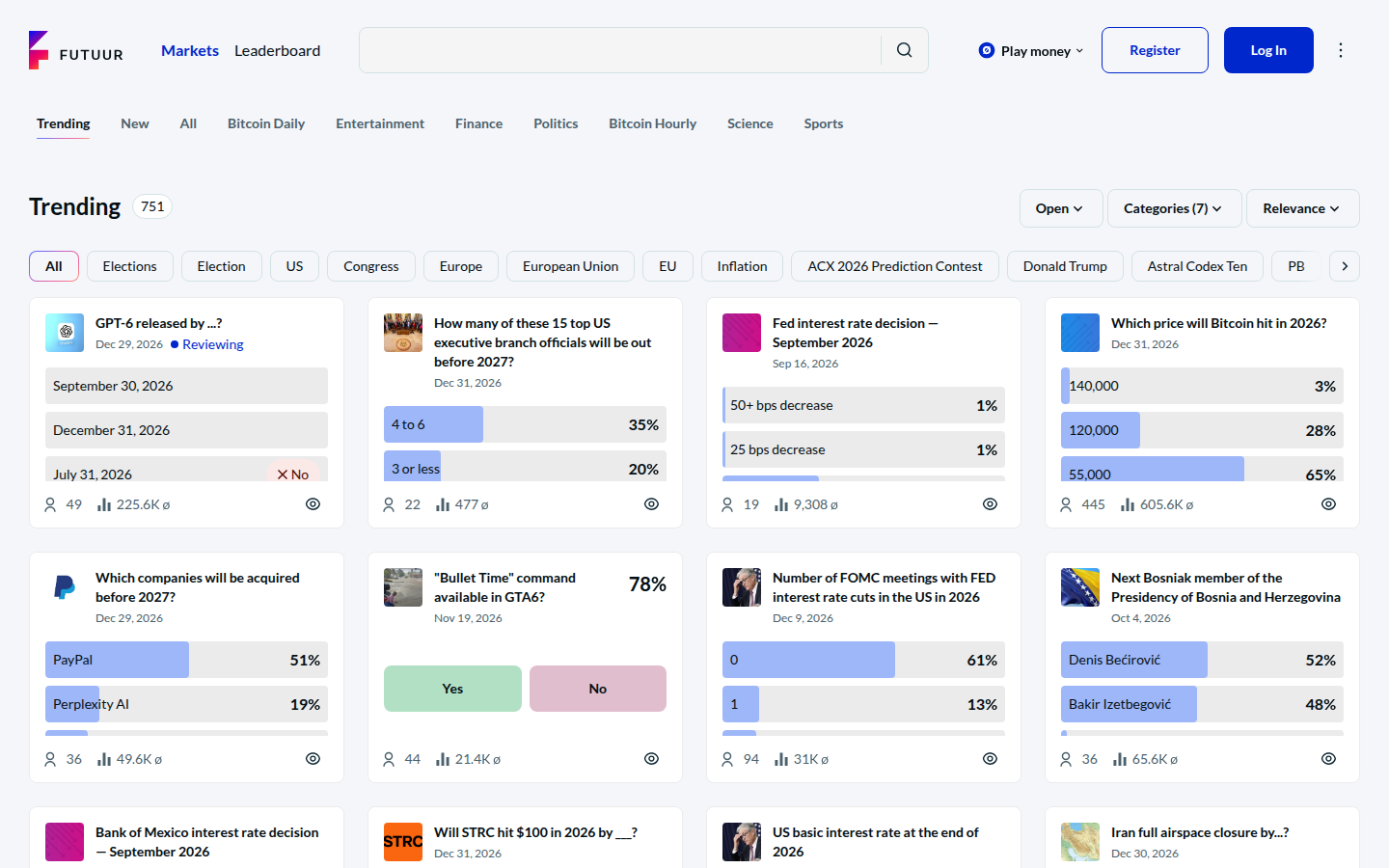Image resolution: width=1389 pixels, height=868 pixels.
Task: Toggle watch eye on Fed September card
Action: pyautogui.click(x=990, y=504)
